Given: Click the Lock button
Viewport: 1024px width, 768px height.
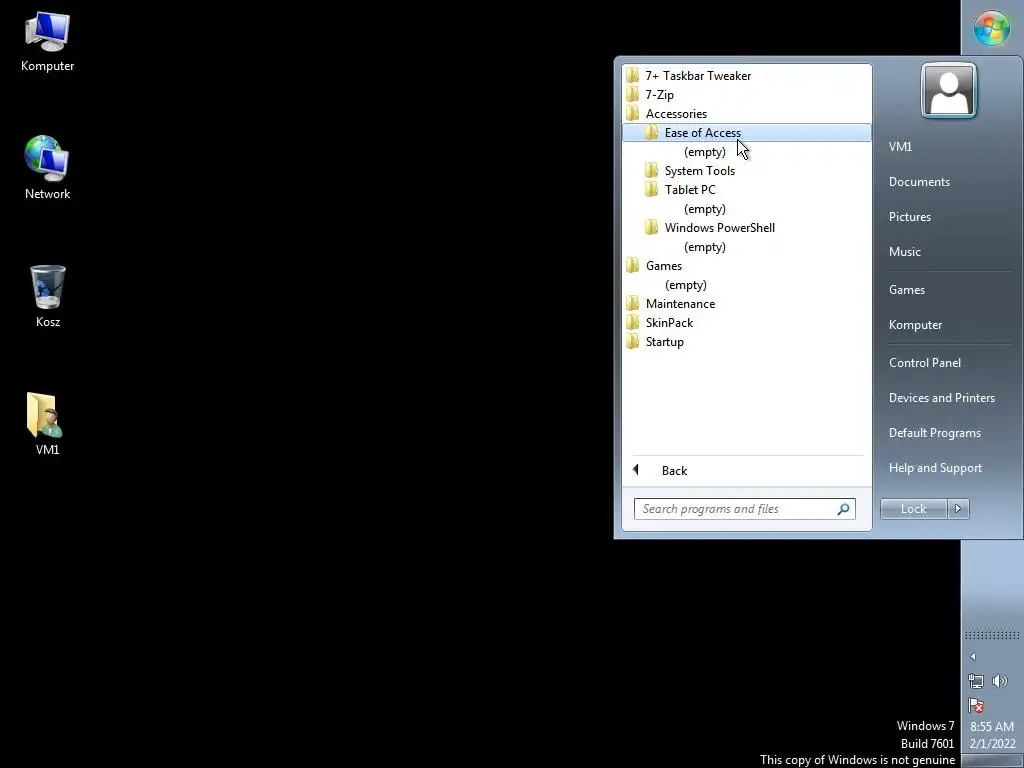Looking at the screenshot, I should [x=913, y=509].
